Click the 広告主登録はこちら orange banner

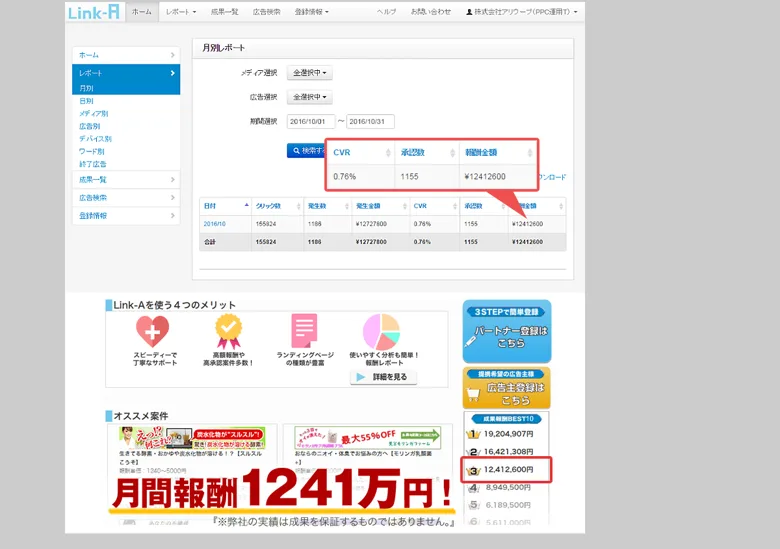click(507, 388)
